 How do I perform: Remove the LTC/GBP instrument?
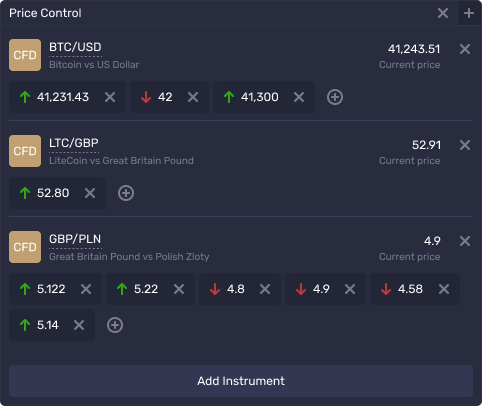point(465,145)
